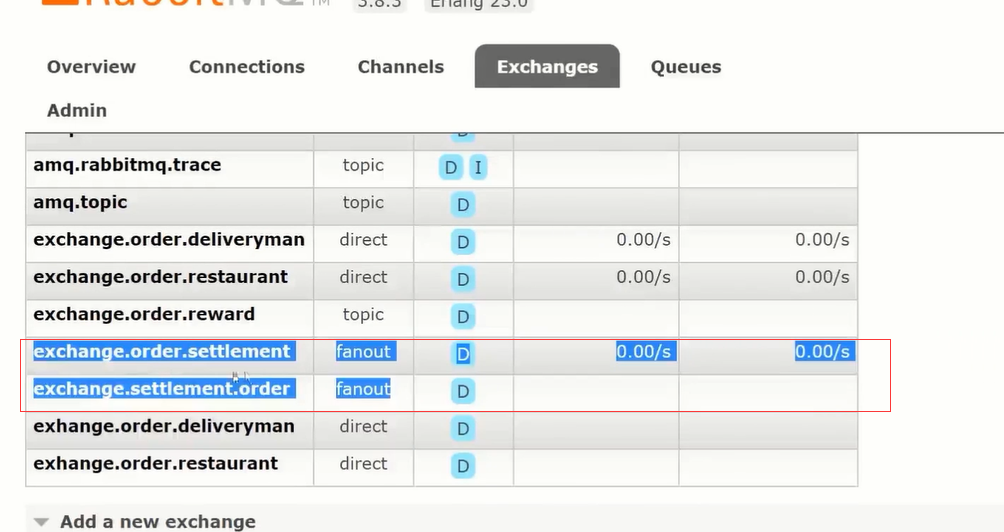Click durable badge in exchange.order.deliveryman row
Screen dimensions: 1004x532
[463, 242]
